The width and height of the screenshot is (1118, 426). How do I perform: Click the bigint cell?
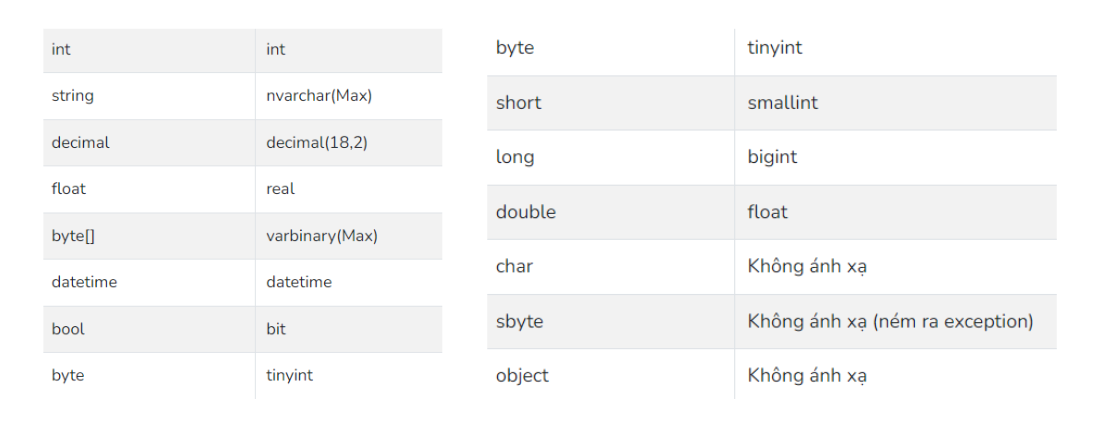tap(772, 157)
